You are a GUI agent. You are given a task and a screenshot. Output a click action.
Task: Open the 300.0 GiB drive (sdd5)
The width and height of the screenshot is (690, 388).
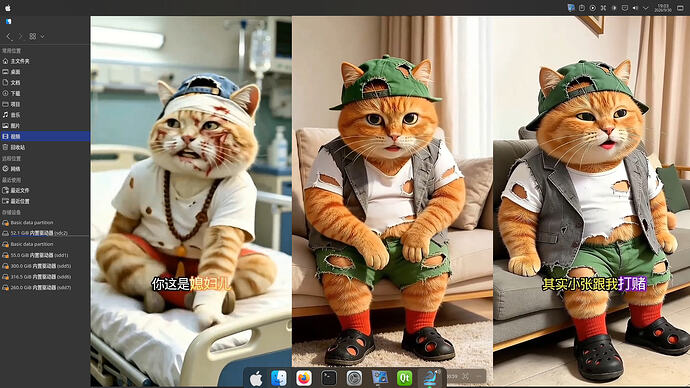pyautogui.click(x=45, y=266)
